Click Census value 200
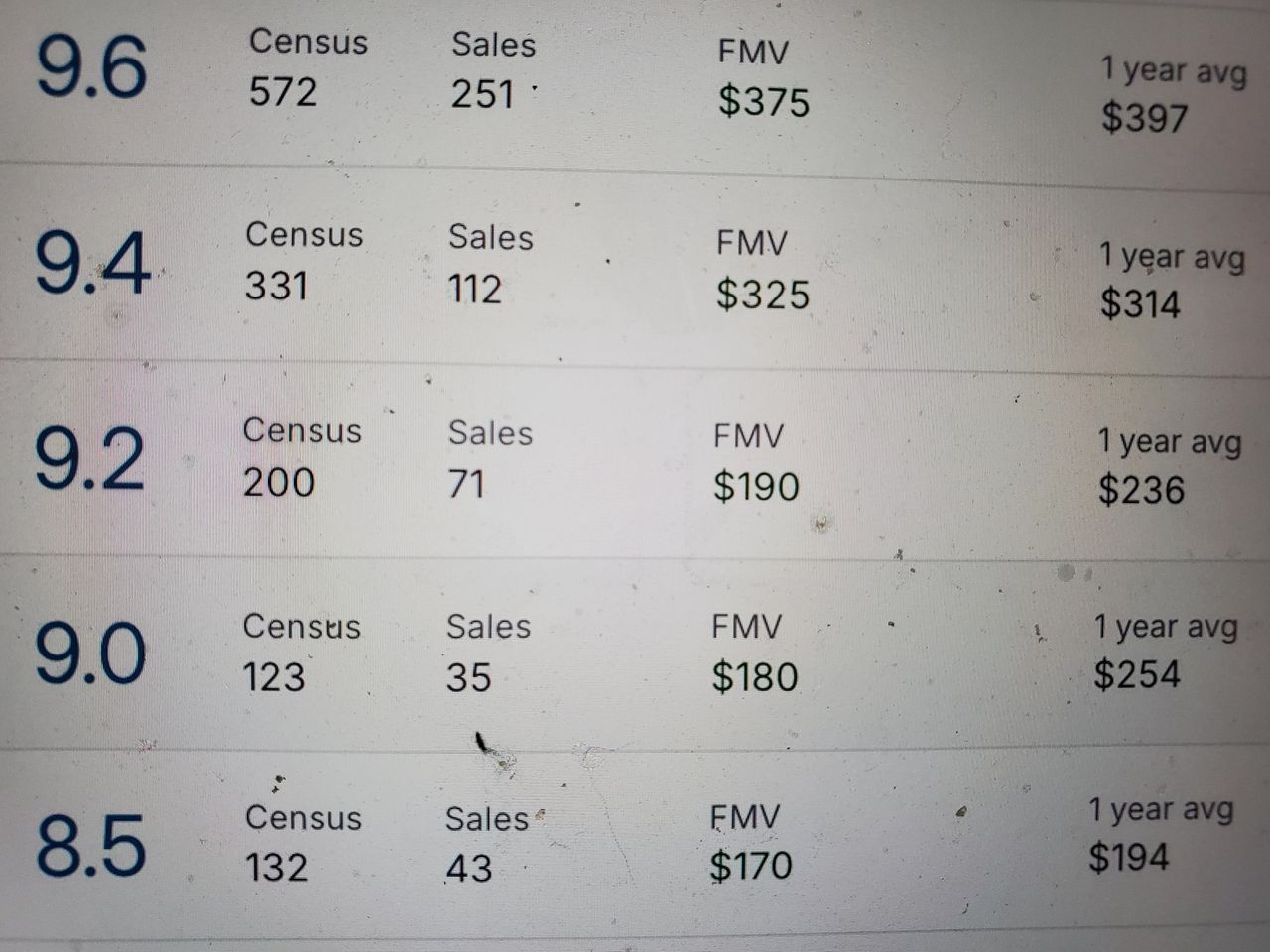1270x952 pixels. click(279, 482)
